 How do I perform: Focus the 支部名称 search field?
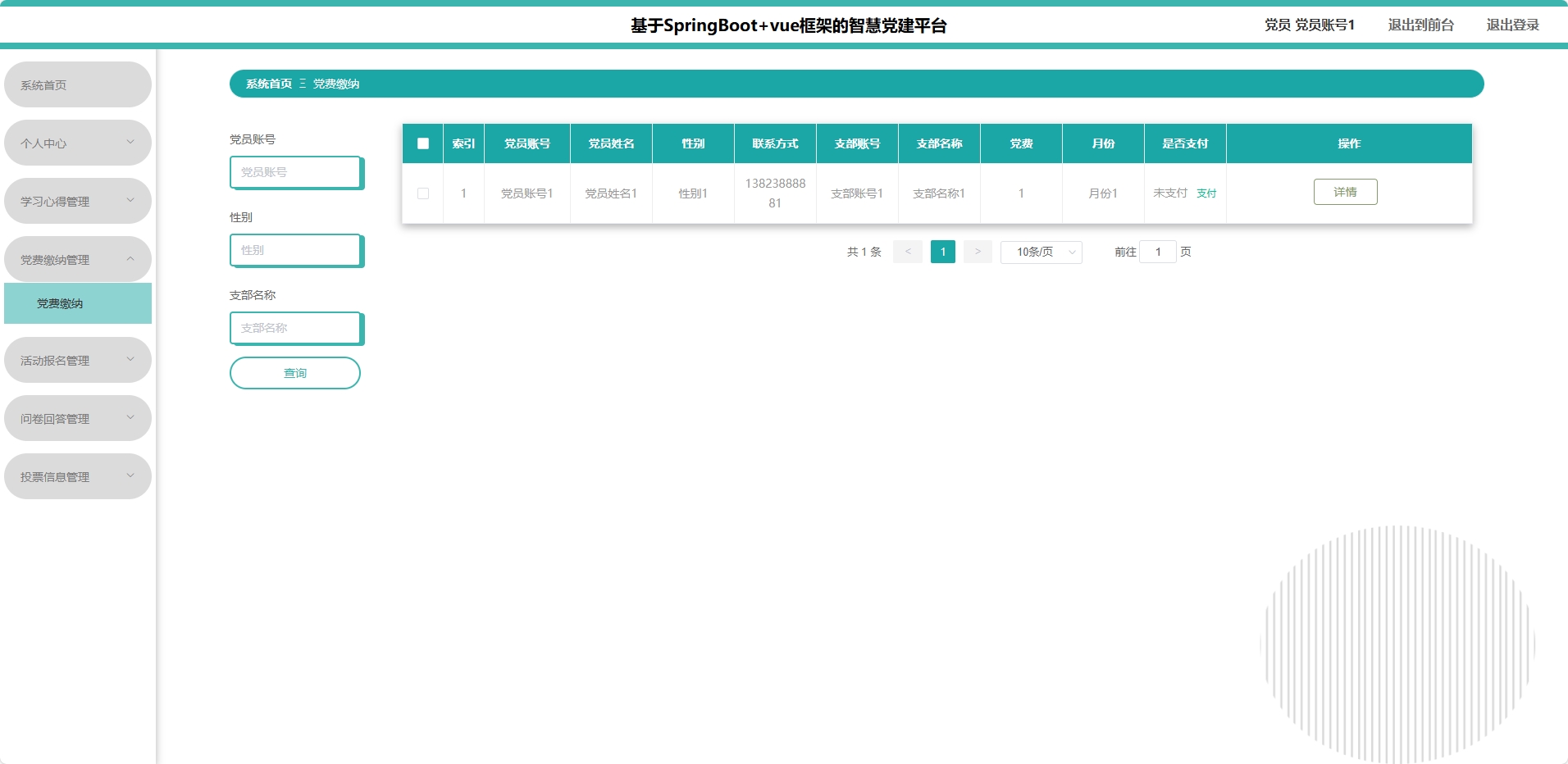tap(295, 328)
